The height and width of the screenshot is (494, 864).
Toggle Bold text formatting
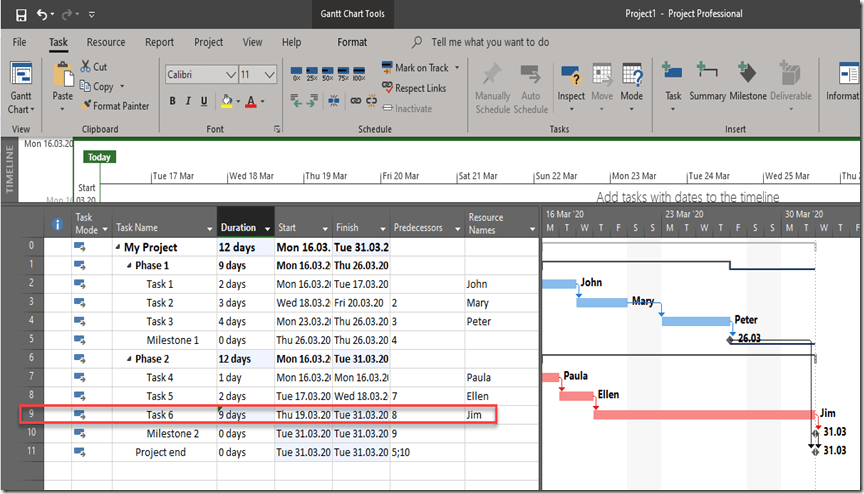pyautogui.click(x=173, y=101)
